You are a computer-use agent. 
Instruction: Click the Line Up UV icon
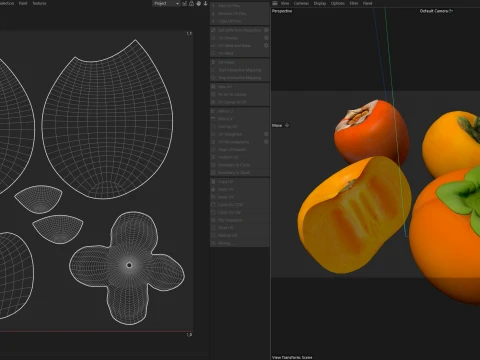pyautogui.click(x=214, y=126)
